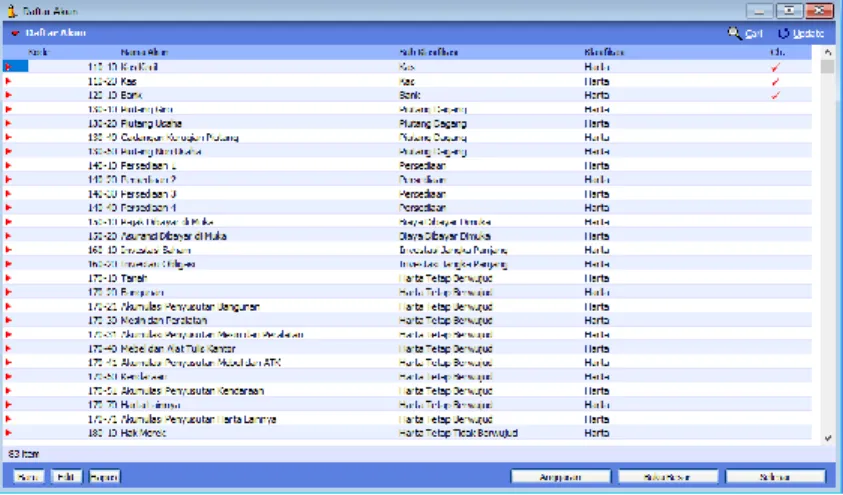Sort by the Kode column header
The width and height of the screenshot is (843, 495).
(38, 52)
